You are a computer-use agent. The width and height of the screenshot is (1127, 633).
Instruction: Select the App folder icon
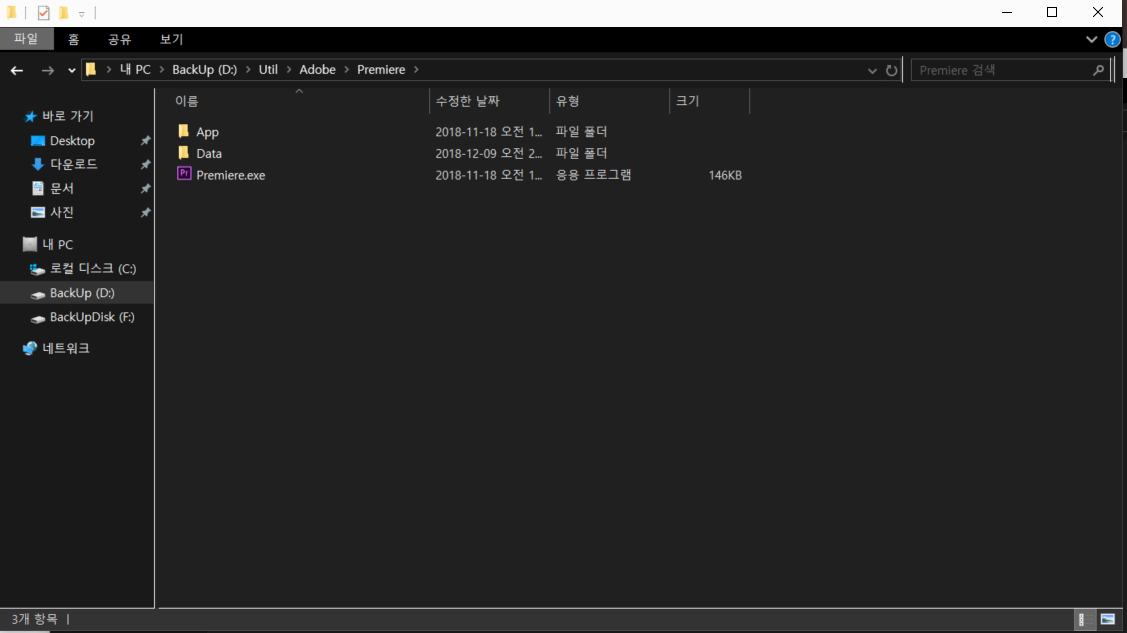183,131
